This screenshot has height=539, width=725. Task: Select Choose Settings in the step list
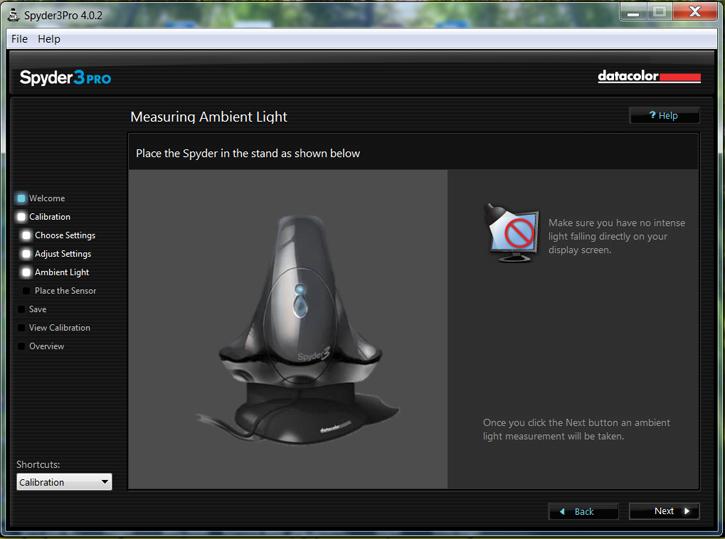pos(65,235)
